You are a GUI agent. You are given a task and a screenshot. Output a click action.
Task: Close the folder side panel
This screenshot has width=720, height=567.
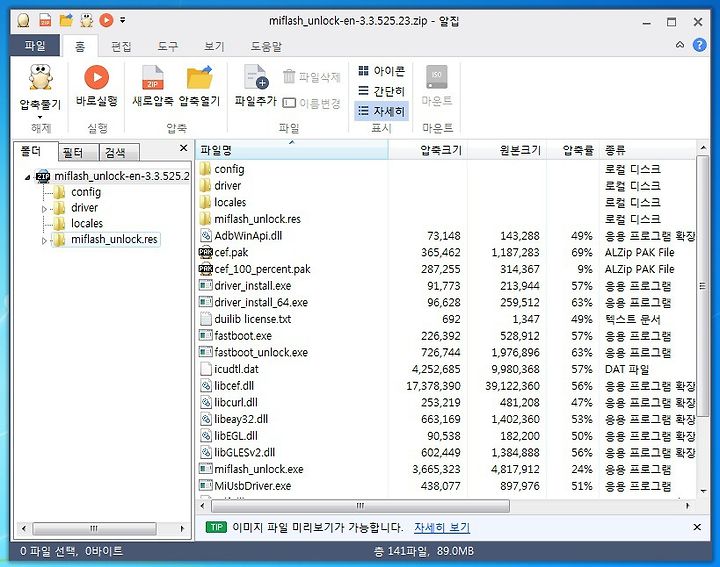coord(184,148)
